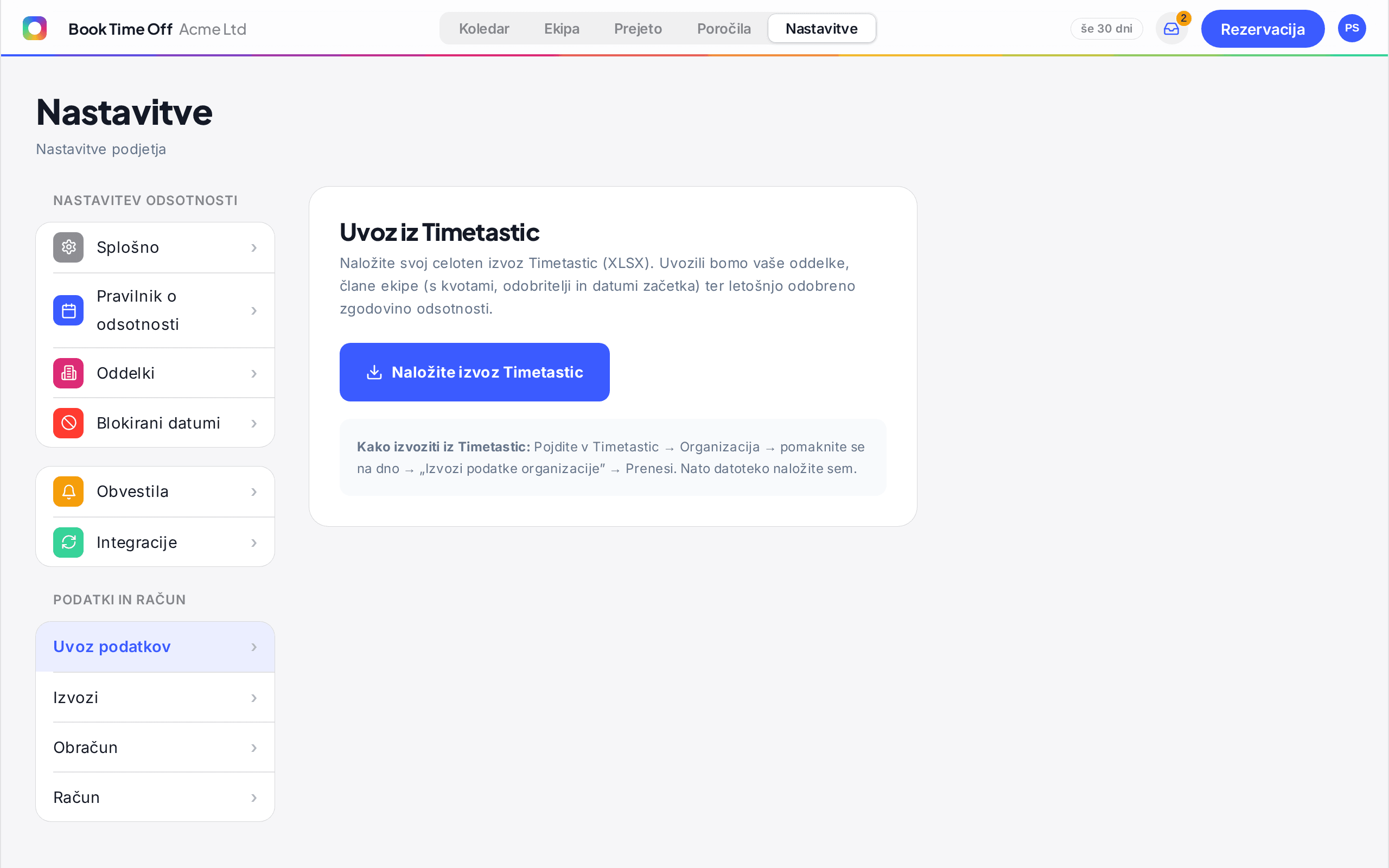Click the calendar icon for Pravilnik o odsotnosti
This screenshot has height=868, width=1389.
pyautogui.click(x=68, y=310)
